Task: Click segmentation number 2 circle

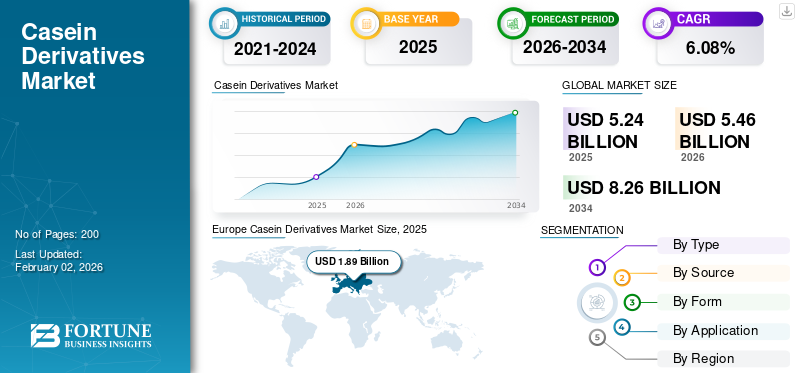Action: [622, 278]
